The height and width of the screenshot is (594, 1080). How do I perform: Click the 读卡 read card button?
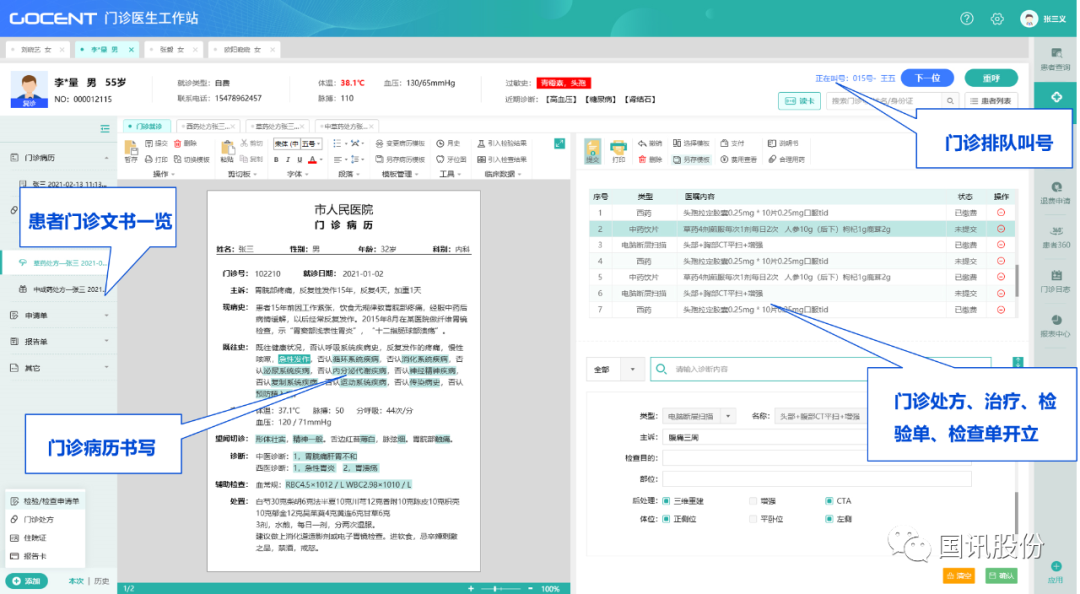(800, 101)
